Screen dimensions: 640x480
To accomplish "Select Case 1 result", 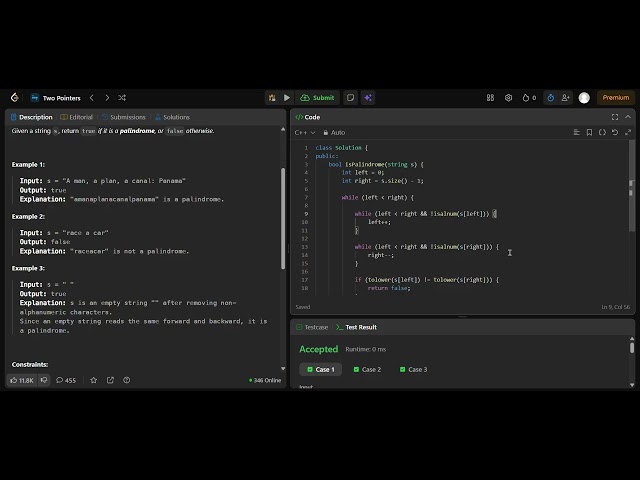I will (321, 369).
